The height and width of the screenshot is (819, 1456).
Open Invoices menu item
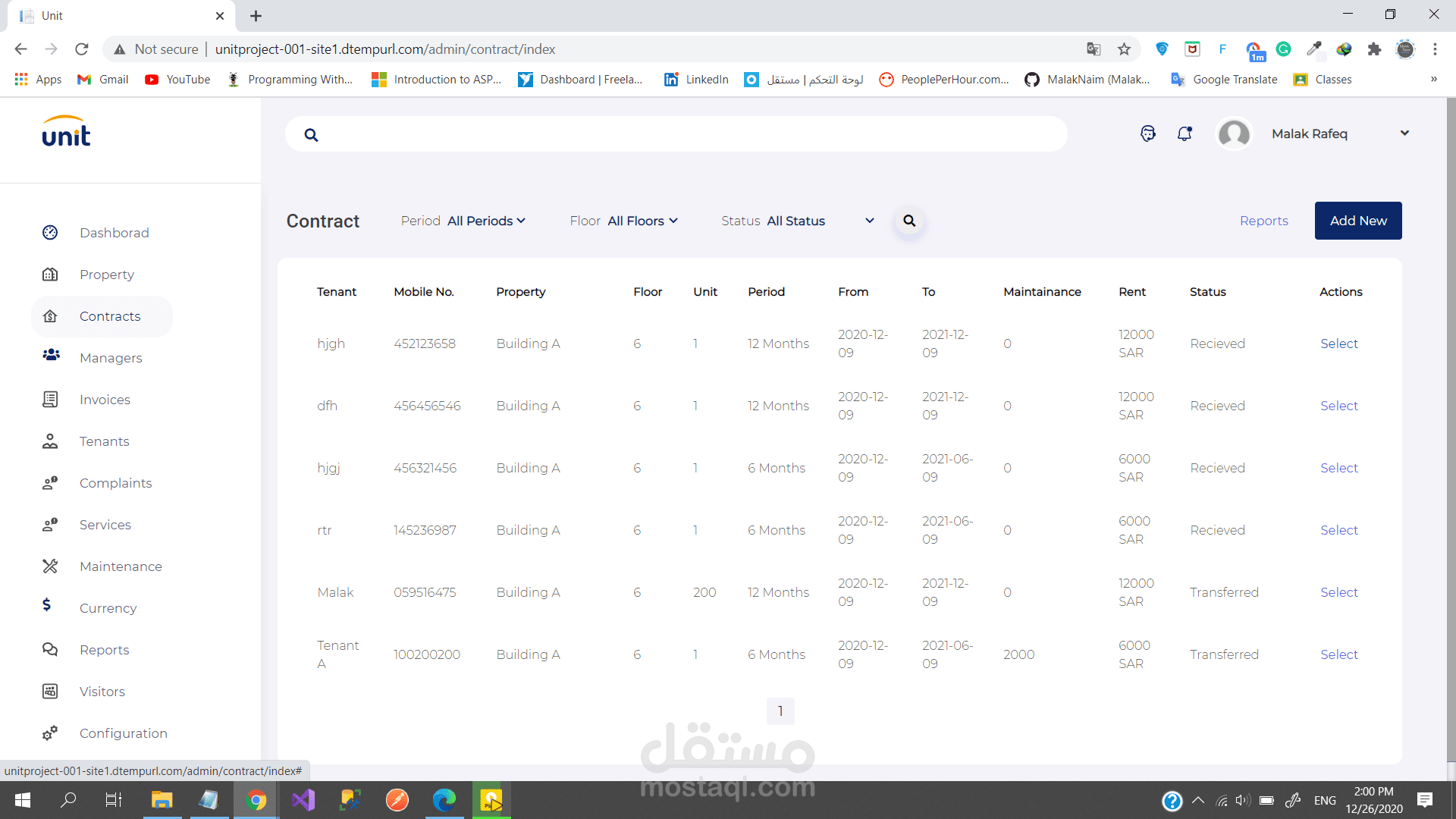coord(105,400)
